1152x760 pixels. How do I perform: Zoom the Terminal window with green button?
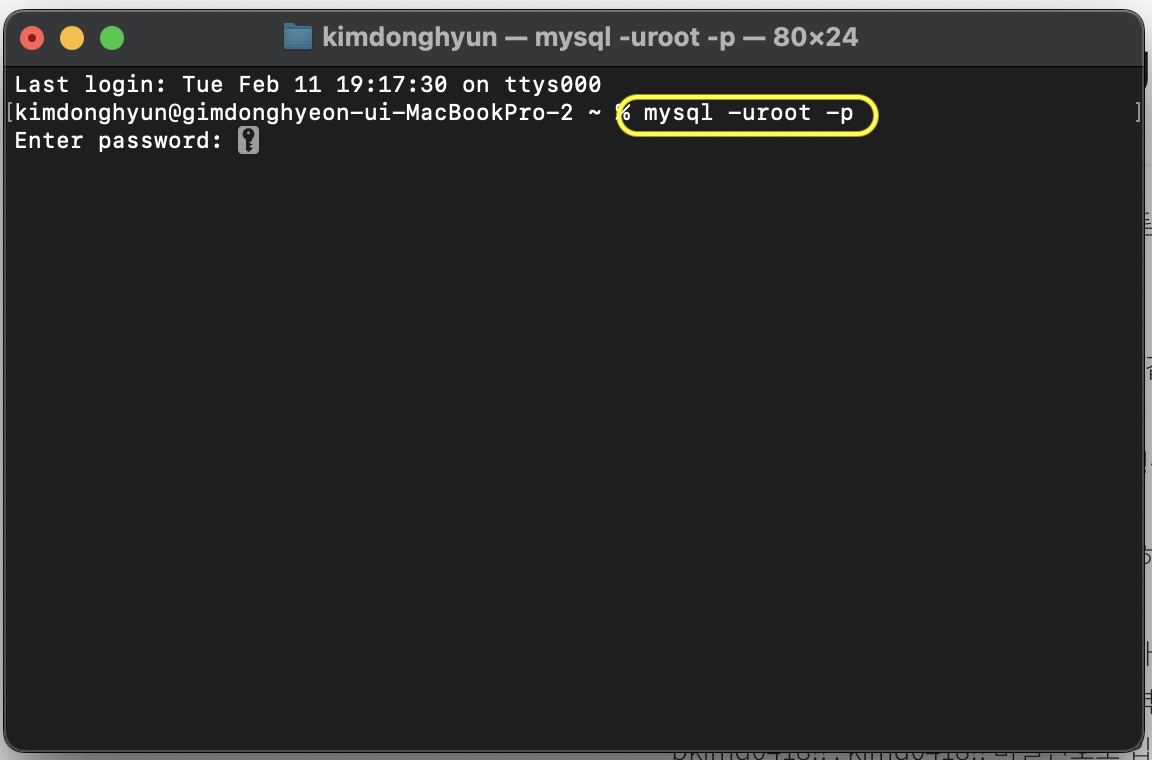(112, 37)
